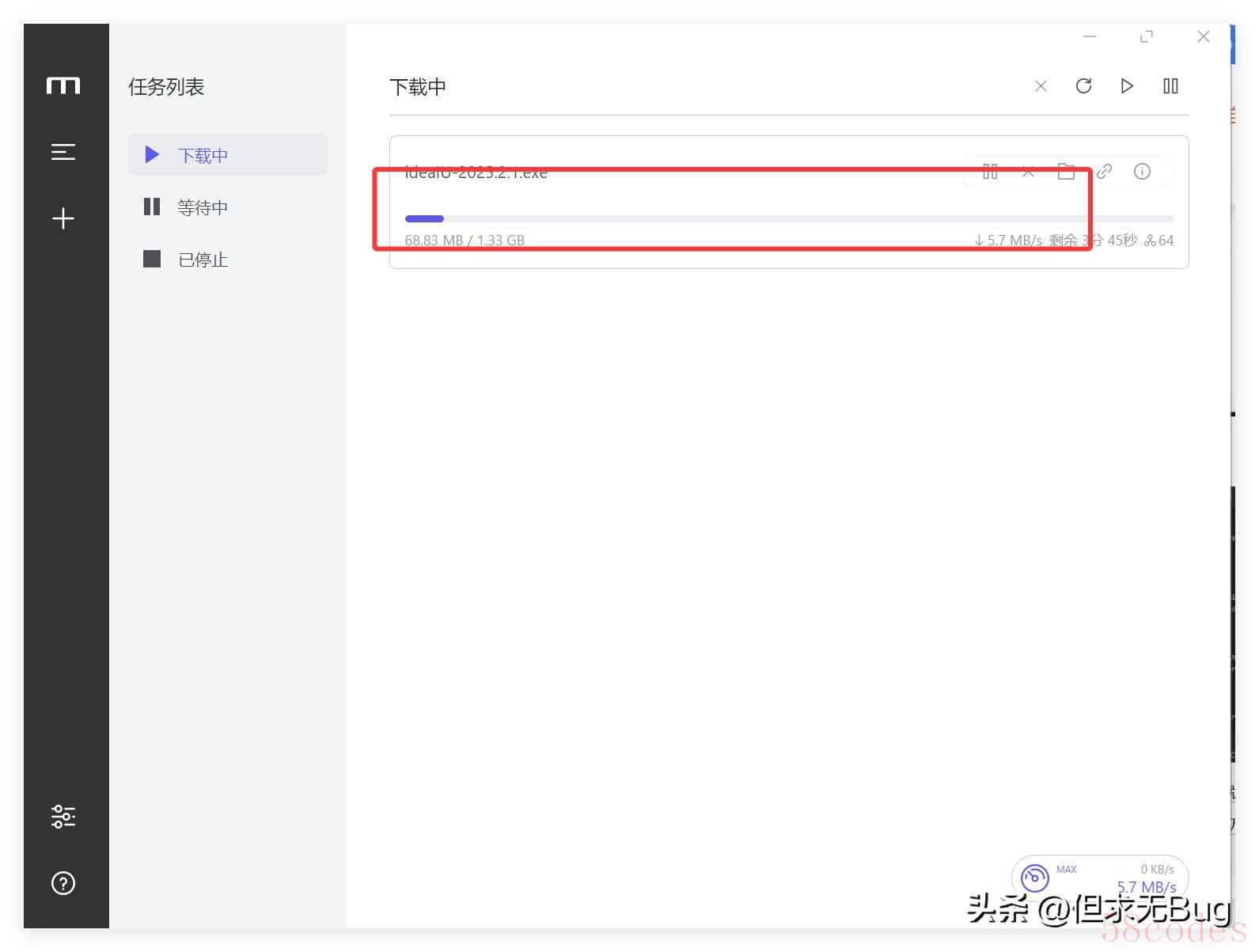The width and height of the screenshot is (1259, 952).
Task: Pause all tasks from header toolbar
Action: [x=1170, y=86]
